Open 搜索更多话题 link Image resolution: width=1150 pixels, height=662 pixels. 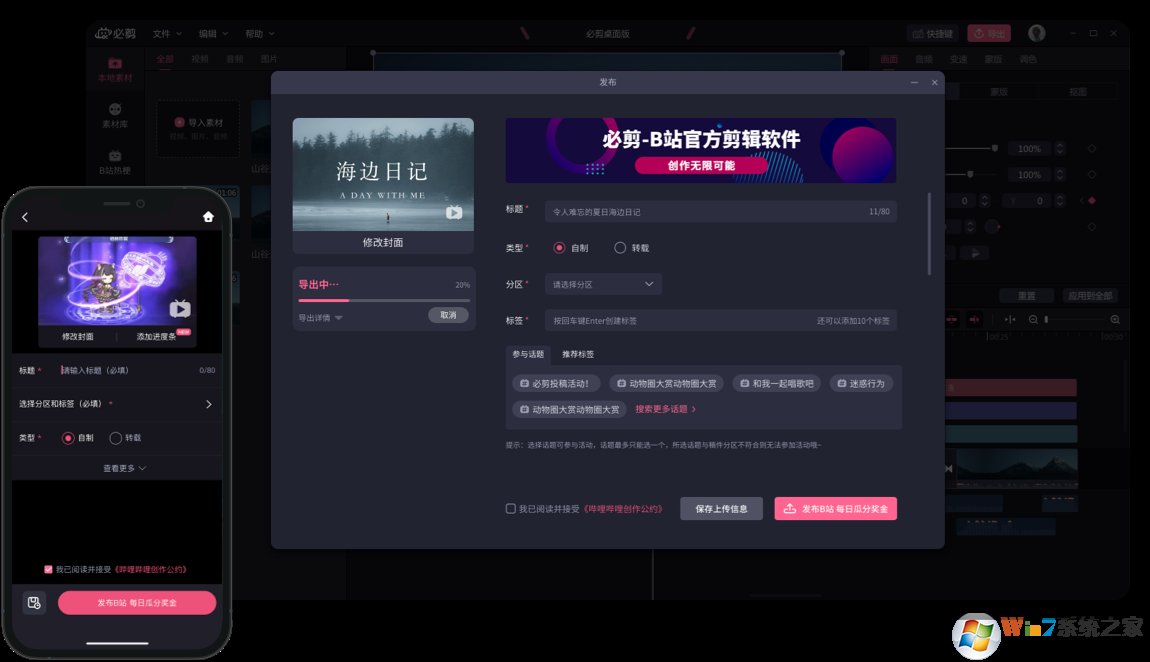pyautogui.click(x=665, y=409)
